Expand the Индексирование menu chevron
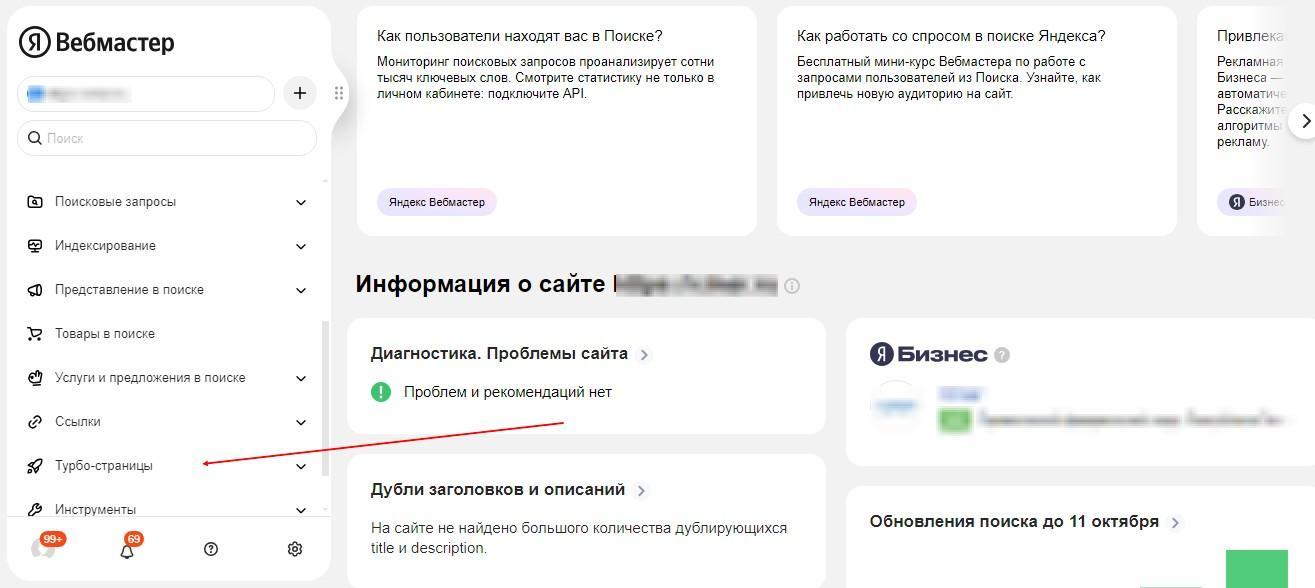The height and width of the screenshot is (588, 1315). tap(301, 246)
